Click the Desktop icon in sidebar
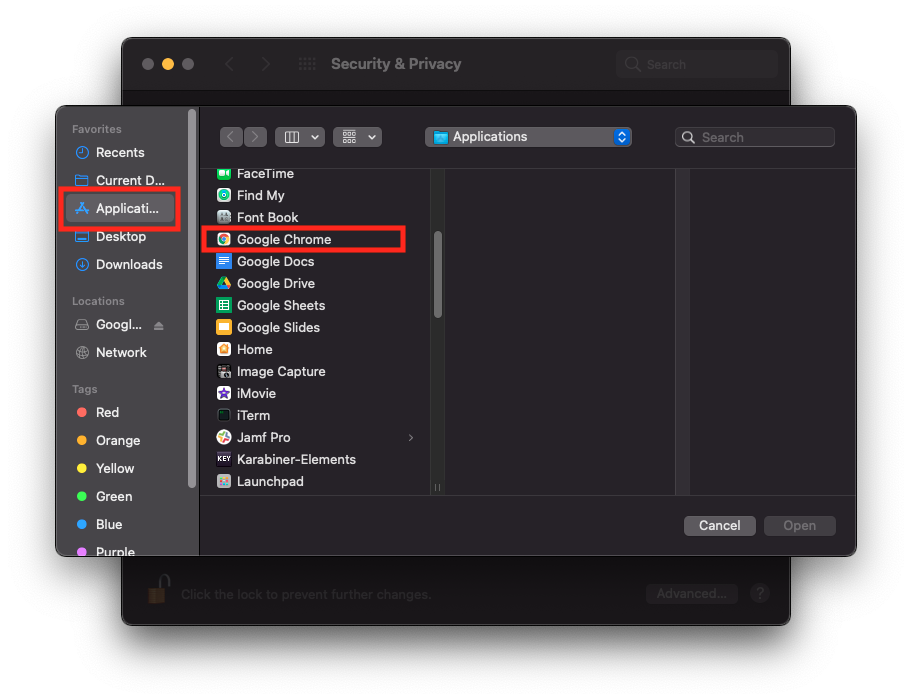Viewport: 912px width, 699px height. [x=83, y=237]
